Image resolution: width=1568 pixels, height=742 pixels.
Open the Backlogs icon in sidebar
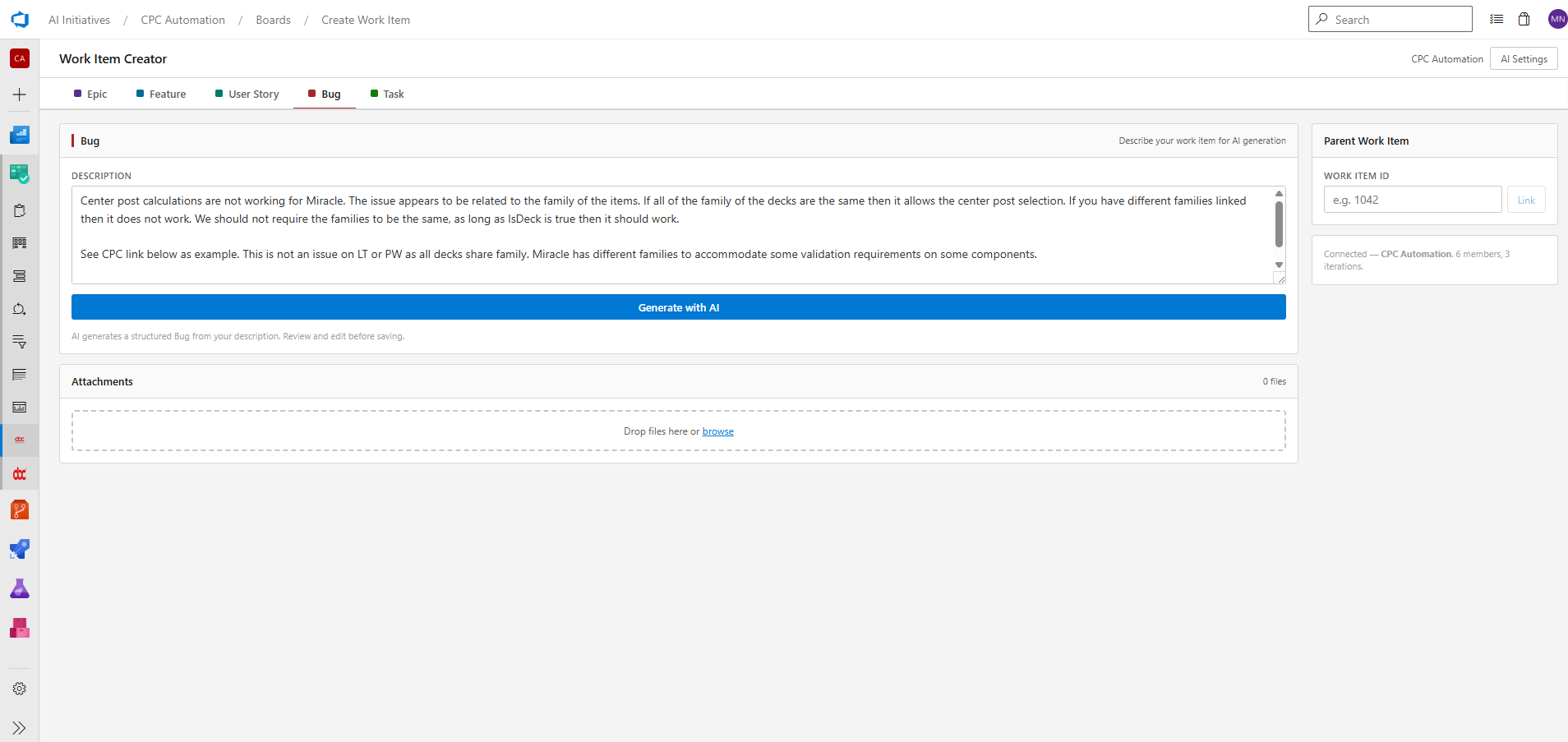20,276
